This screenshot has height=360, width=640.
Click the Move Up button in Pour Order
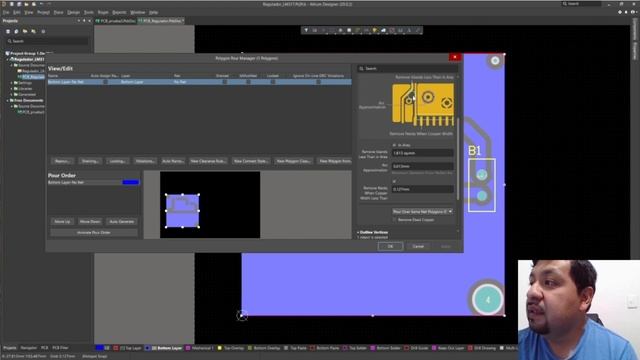[x=62, y=222]
